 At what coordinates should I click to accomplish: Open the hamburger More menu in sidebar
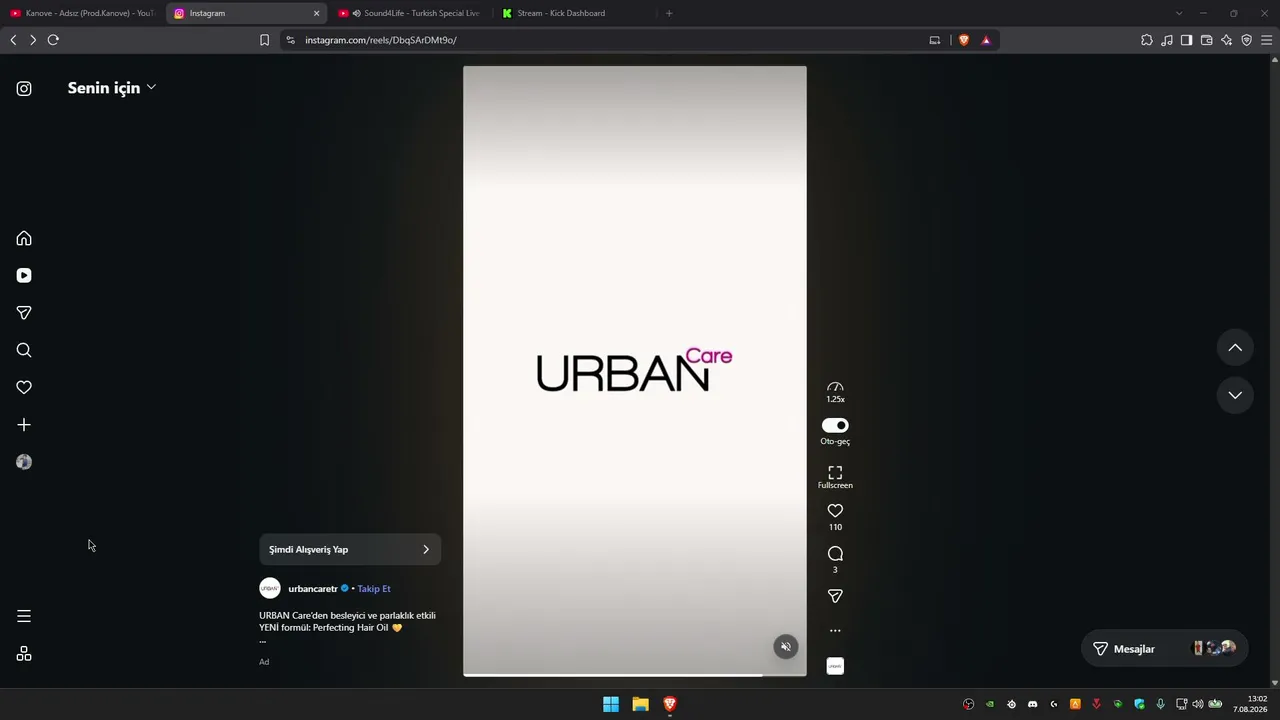click(24, 616)
